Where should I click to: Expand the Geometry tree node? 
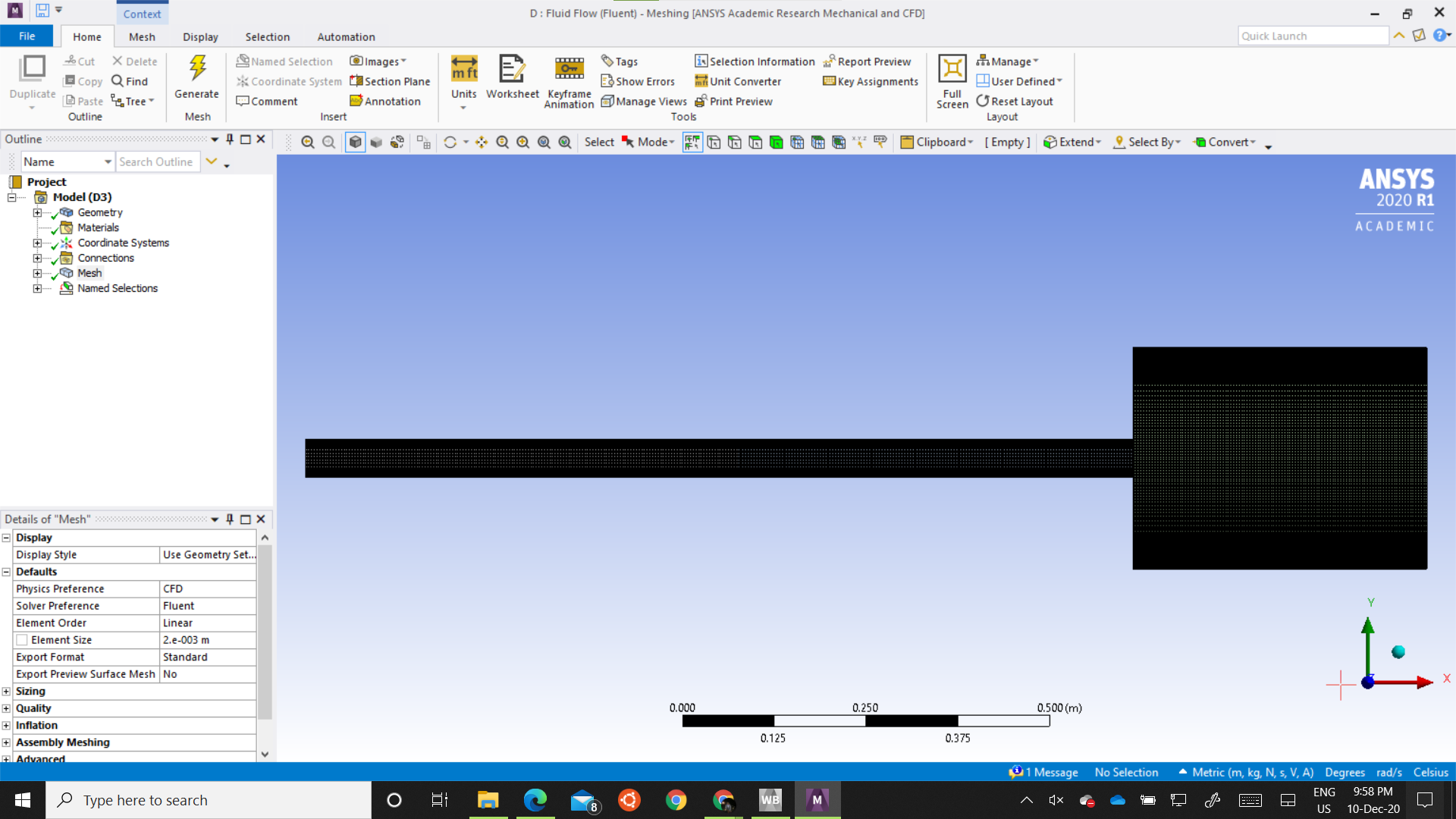(36, 212)
